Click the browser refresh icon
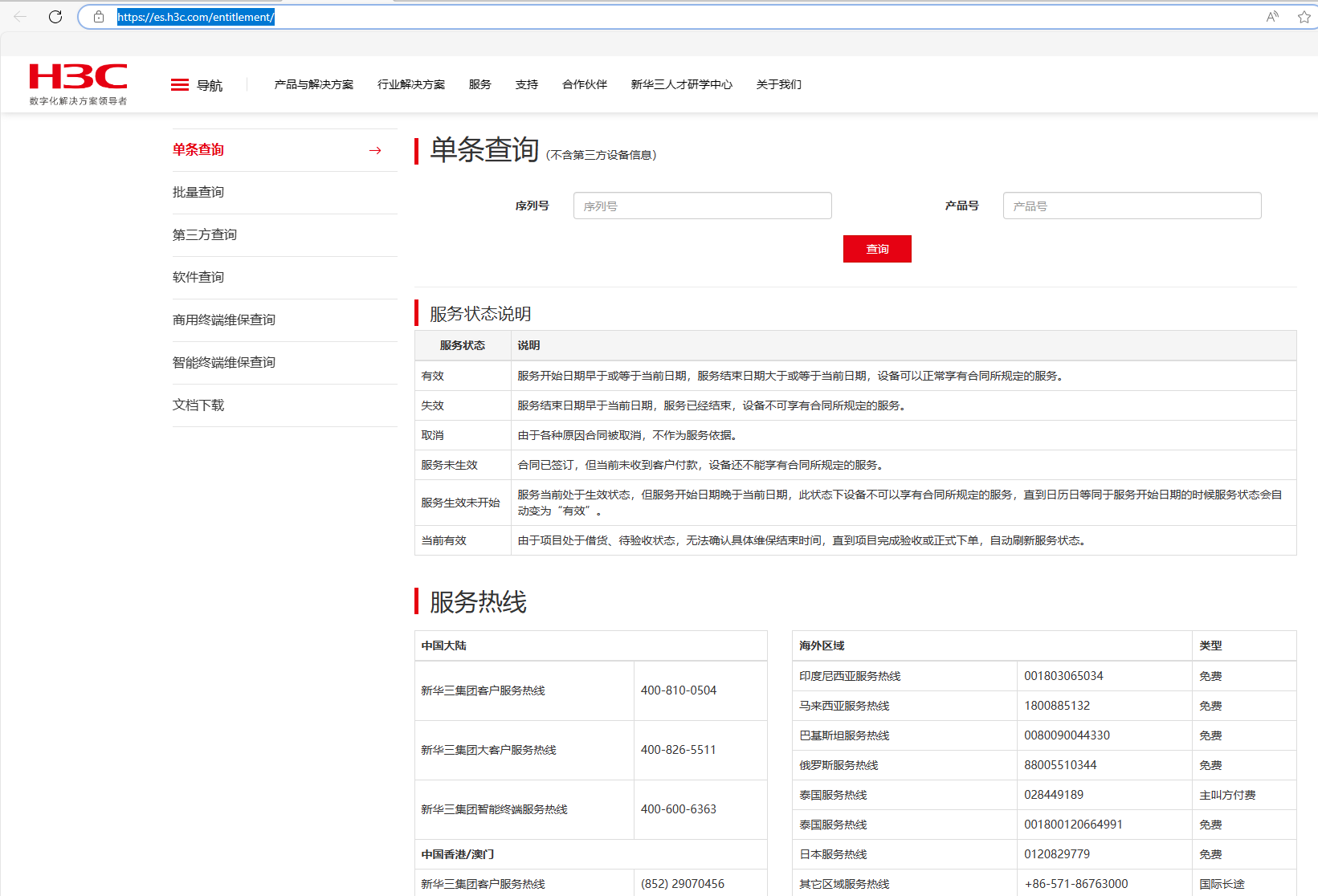This screenshot has height=896, width=1318. [x=55, y=17]
